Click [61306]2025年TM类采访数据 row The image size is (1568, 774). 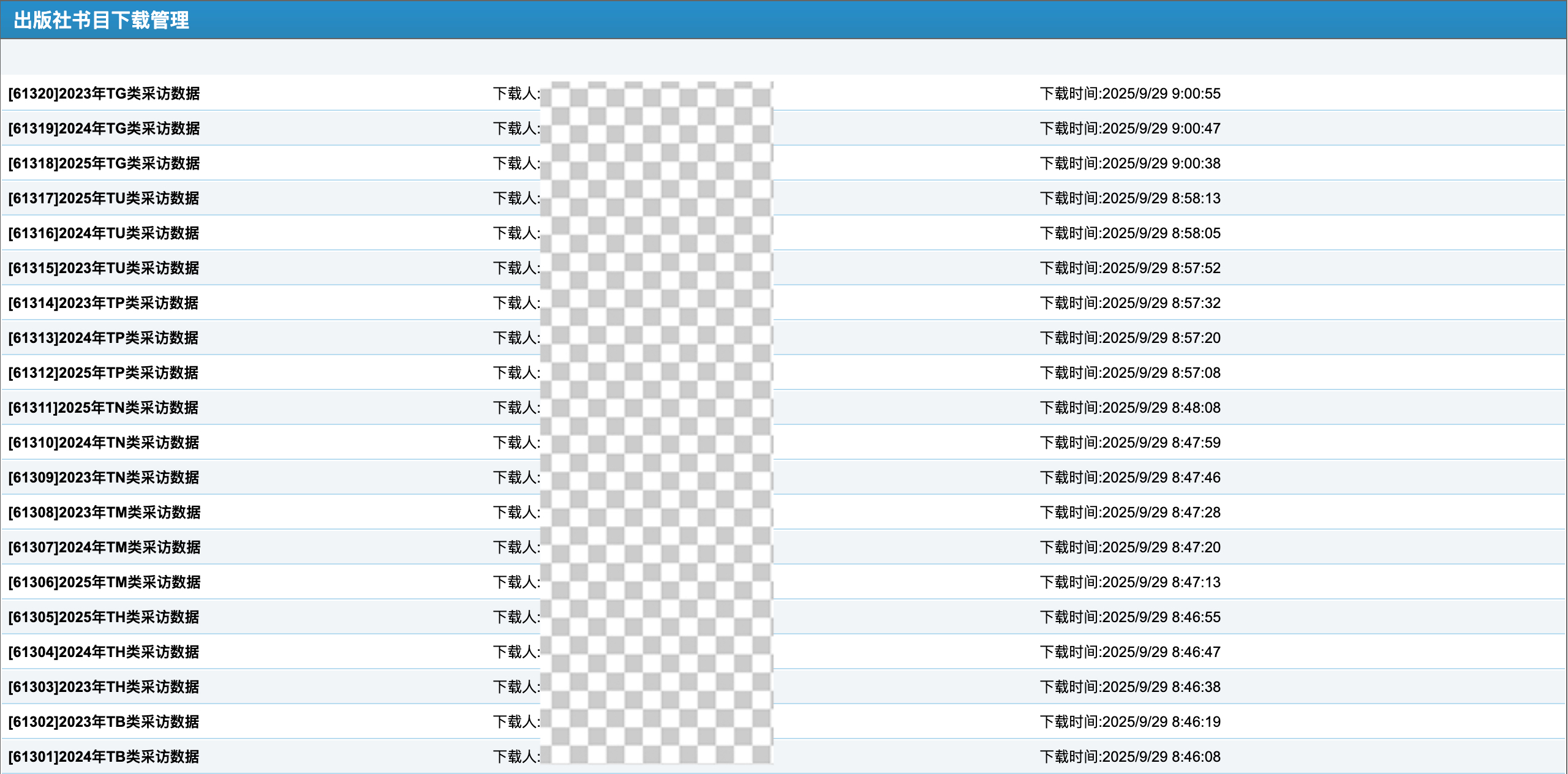point(104,582)
